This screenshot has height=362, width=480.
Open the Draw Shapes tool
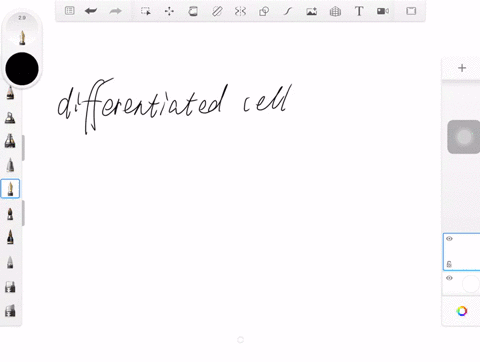264,11
